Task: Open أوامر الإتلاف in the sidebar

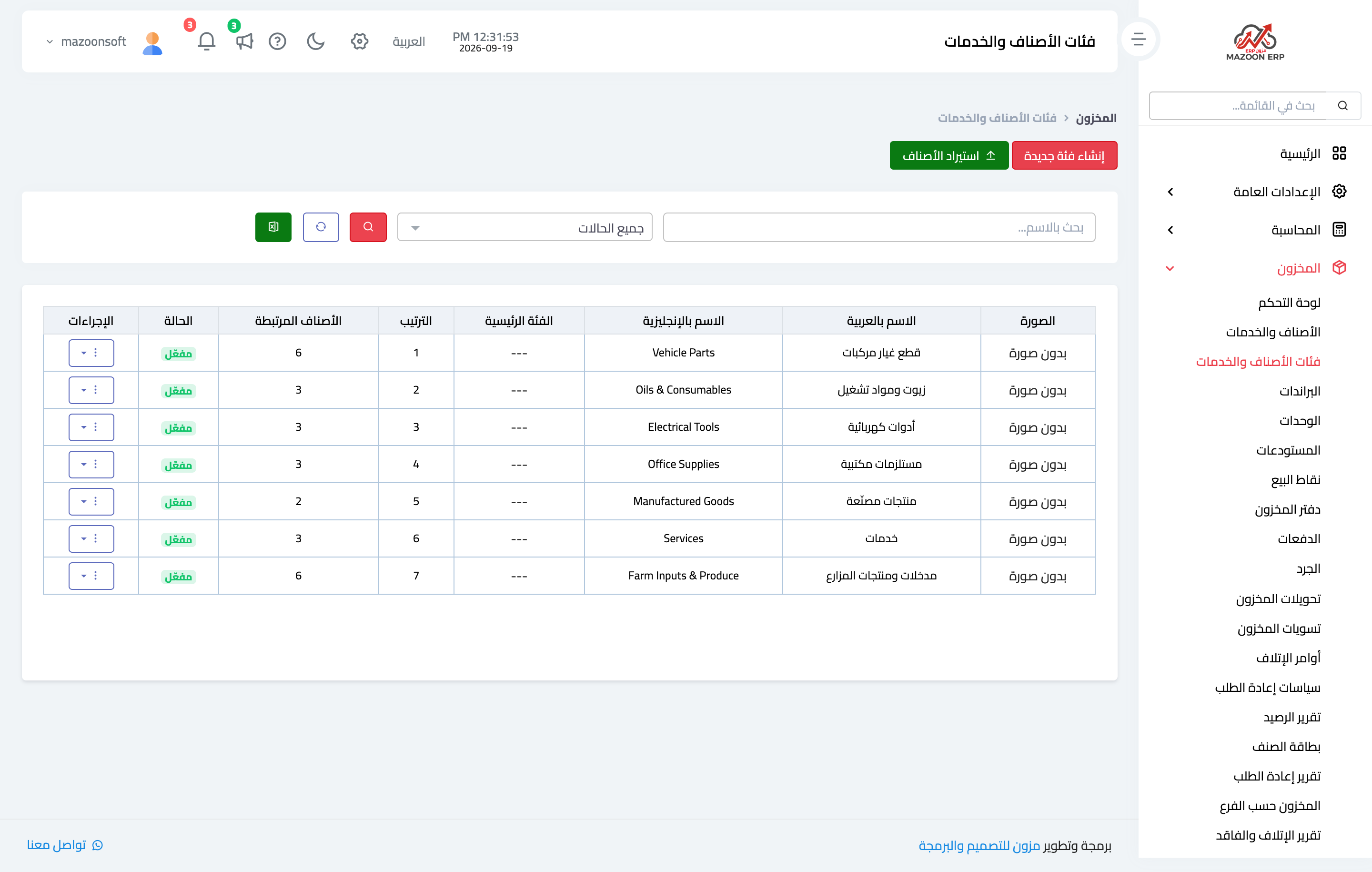Action: 1288,658
